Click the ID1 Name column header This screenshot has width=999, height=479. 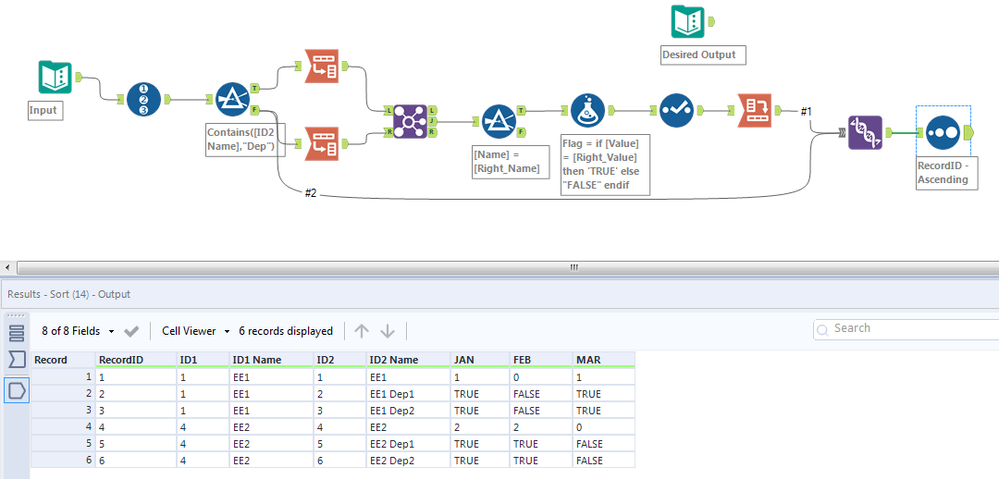coord(271,360)
